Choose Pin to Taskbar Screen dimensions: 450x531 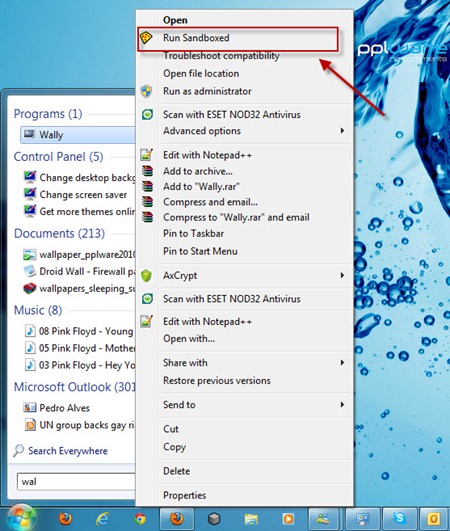click(193, 233)
